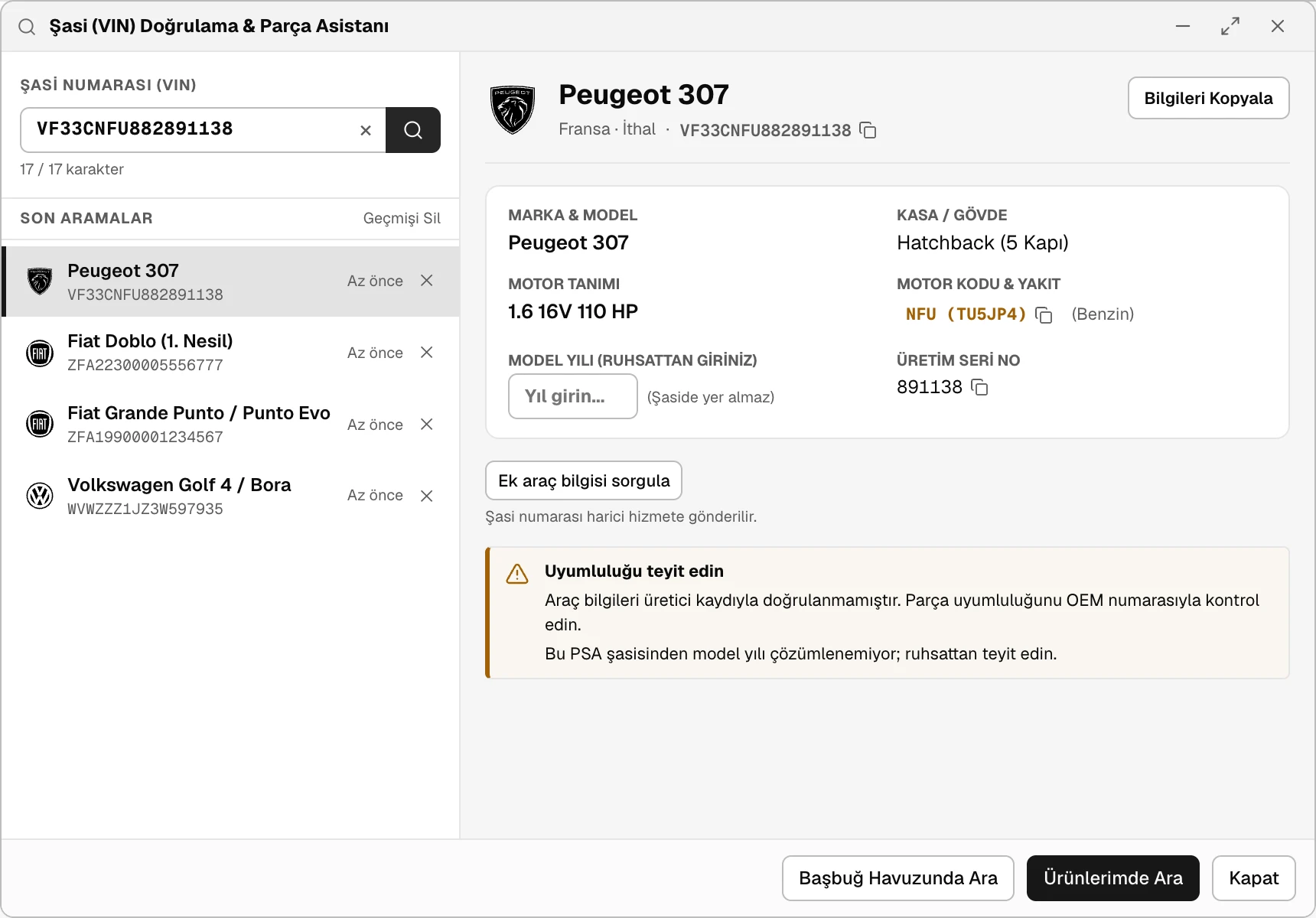Close the window with the top X

click(1278, 26)
